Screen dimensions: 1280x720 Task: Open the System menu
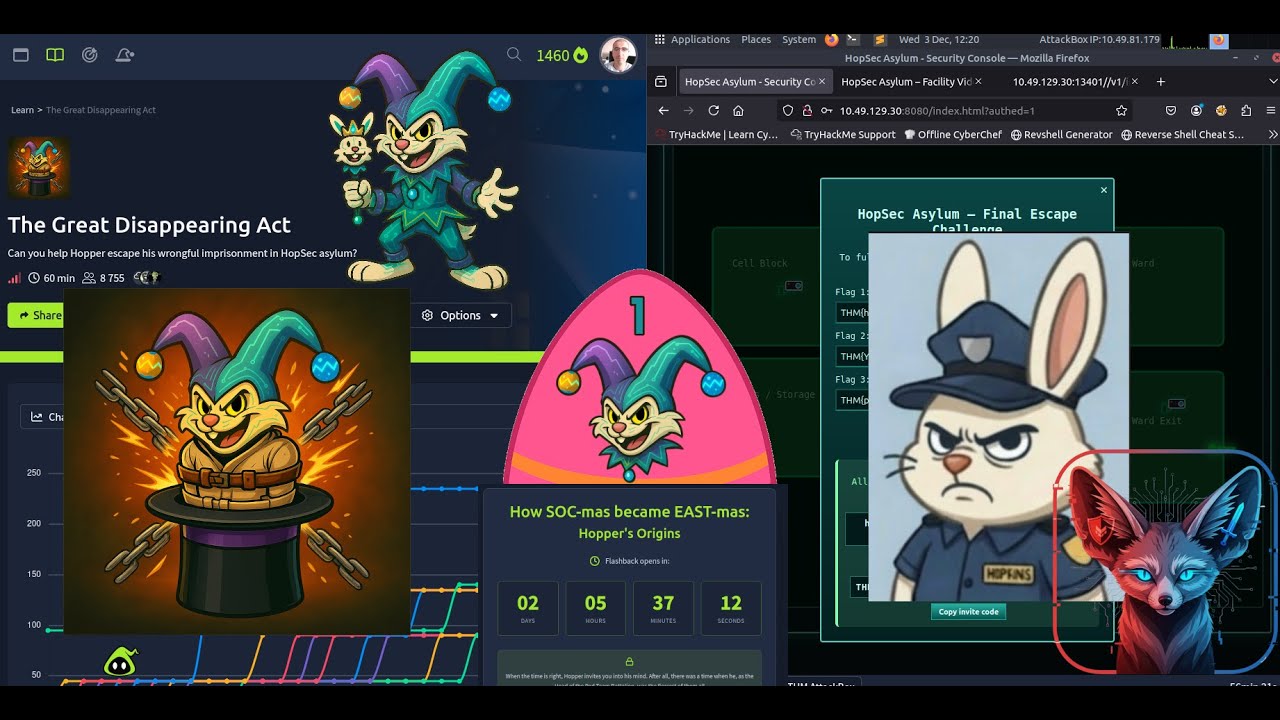click(799, 40)
